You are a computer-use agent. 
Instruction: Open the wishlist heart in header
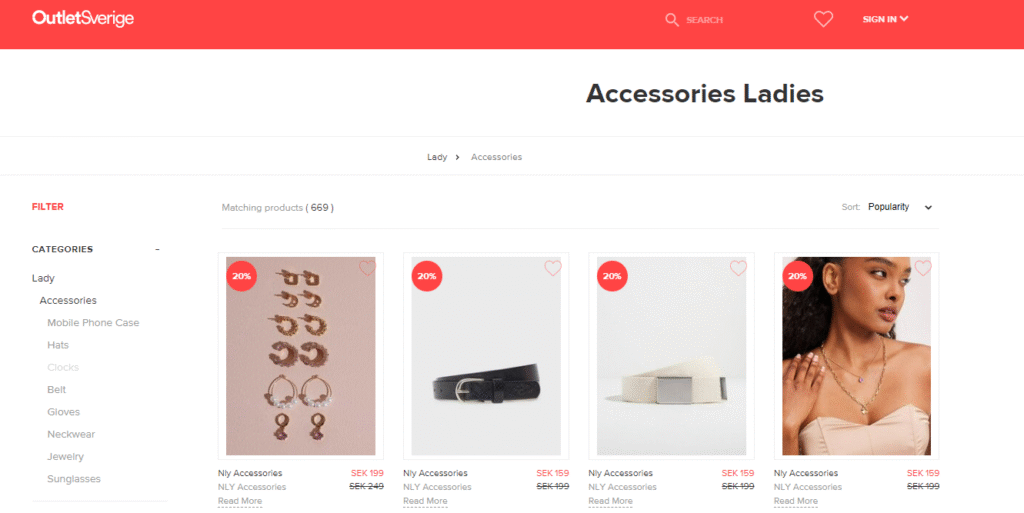(824, 20)
